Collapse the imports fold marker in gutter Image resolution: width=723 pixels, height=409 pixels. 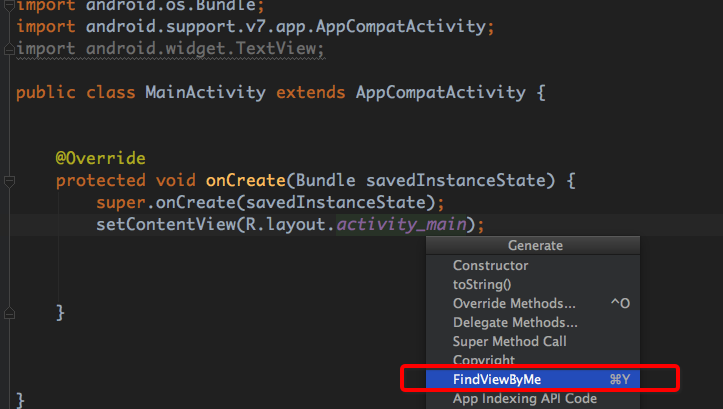pos(8,47)
